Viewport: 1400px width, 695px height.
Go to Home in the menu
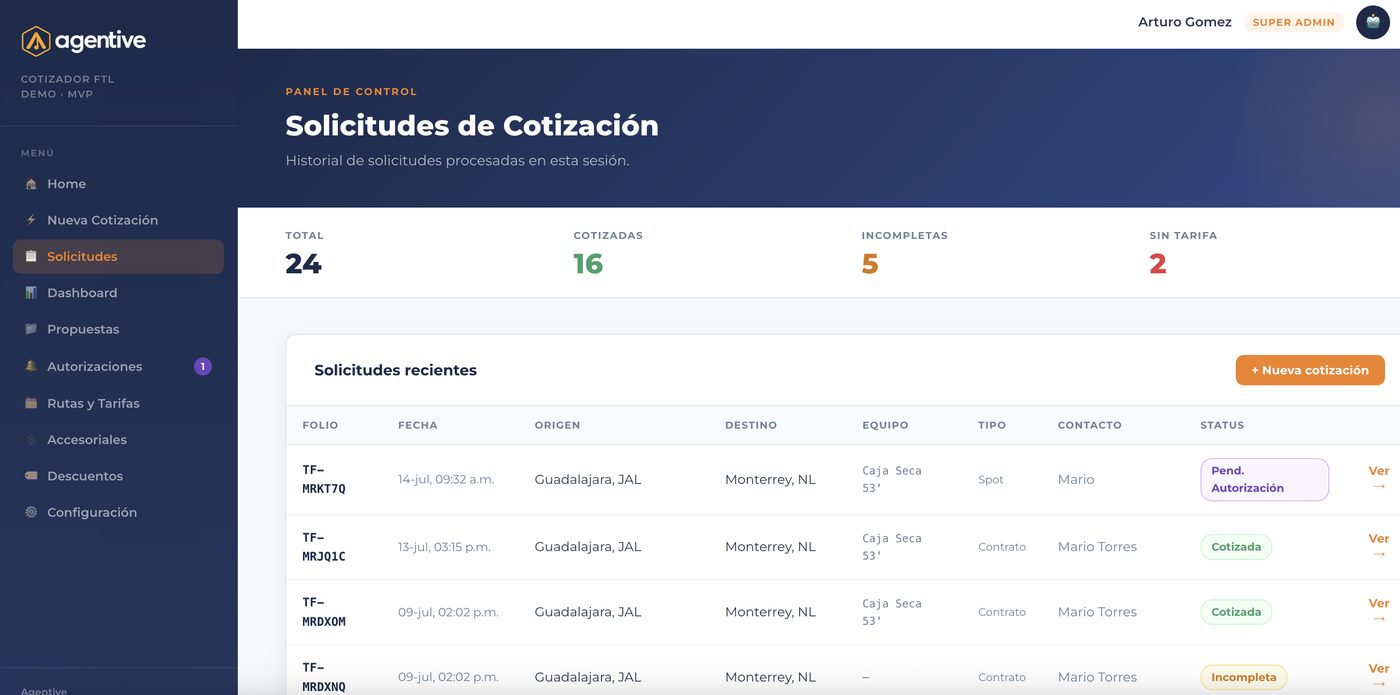118,184
